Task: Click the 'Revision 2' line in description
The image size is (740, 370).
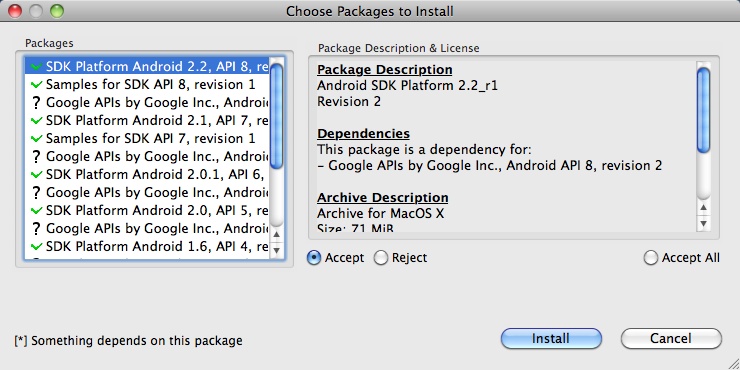Action: click(x=349, y=102)
